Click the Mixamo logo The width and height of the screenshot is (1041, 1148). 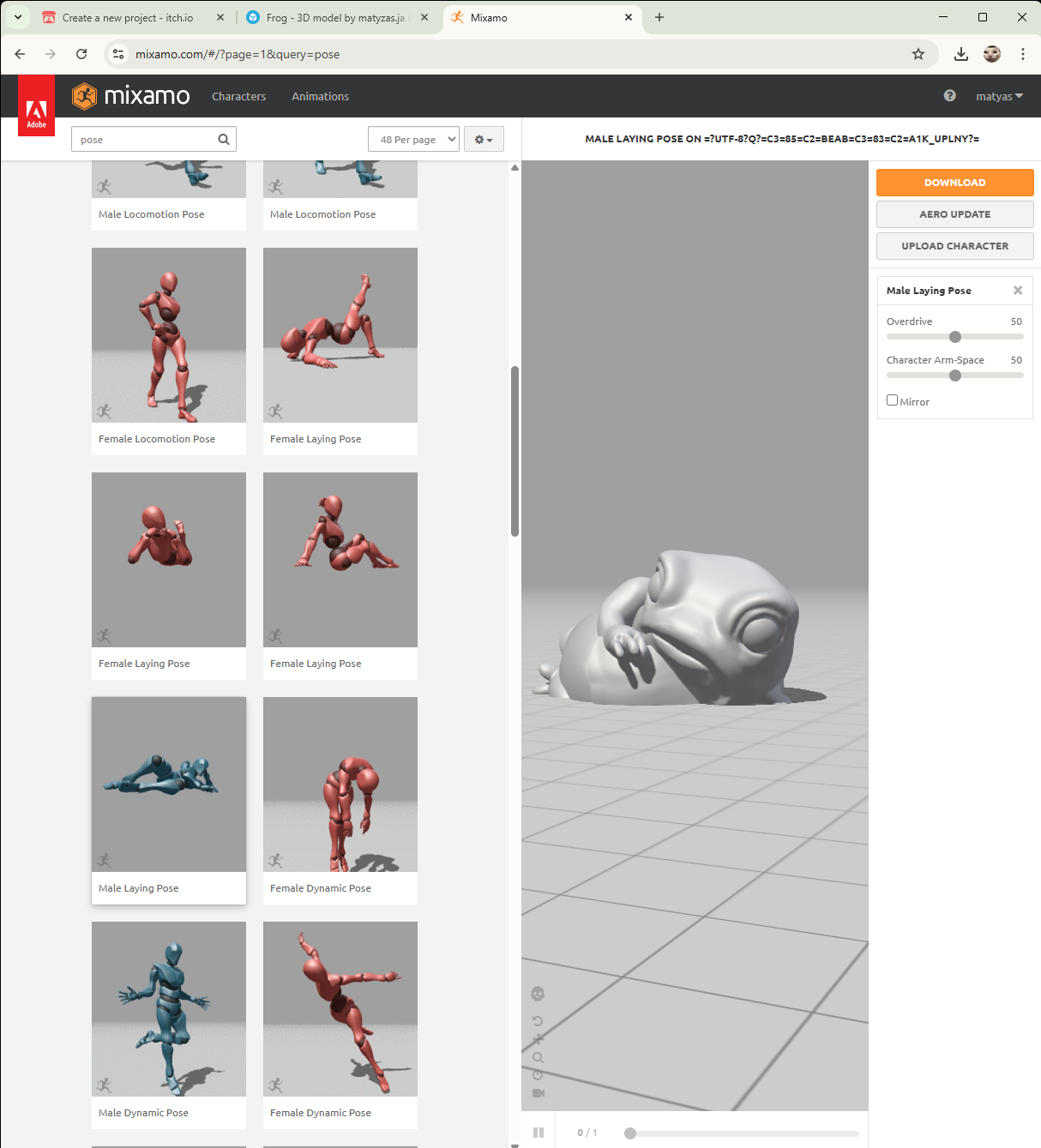pos(130,96)
